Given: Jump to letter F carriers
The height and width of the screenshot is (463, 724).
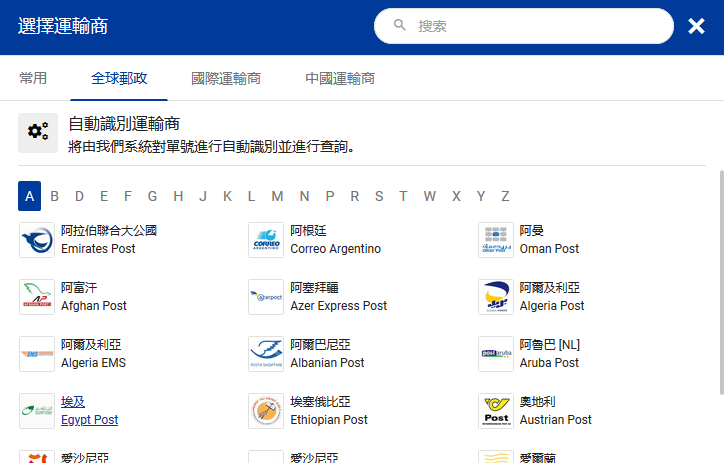Looking at the screenshot, I should (x=127, y=196).
